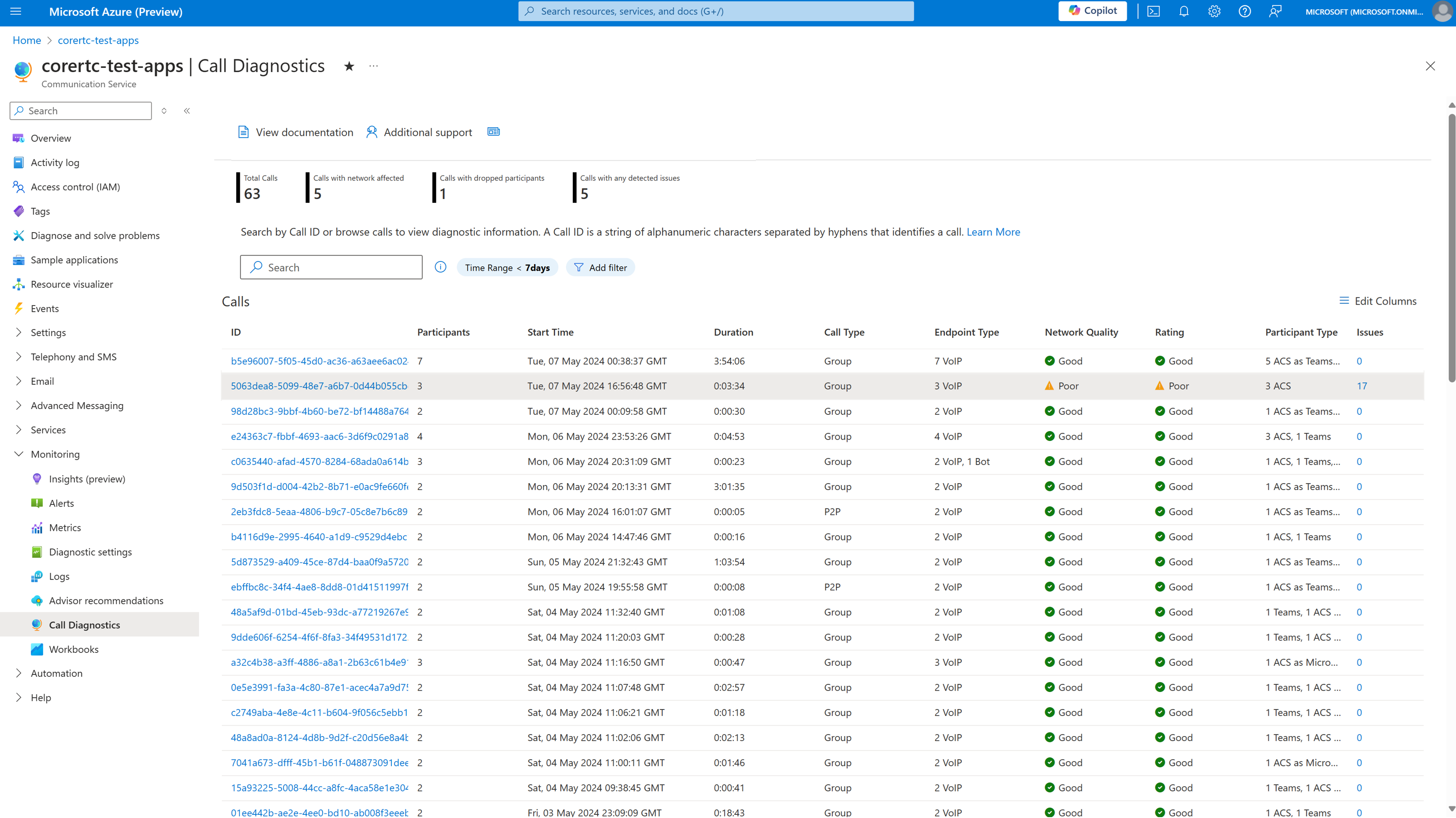Image resolution: width=1456 pixels, height=818 pixels.
Task: Open the Workbooks icon in sidebar
Action: click(x=36, y=649)
